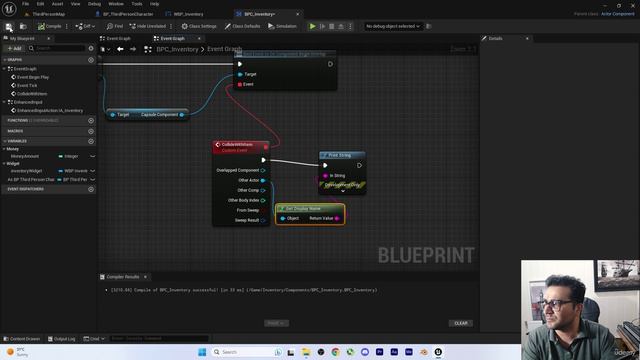Add a new variable with plus icon
The height and width of the screenshot is (360, 640).
(x=91, y=141)
